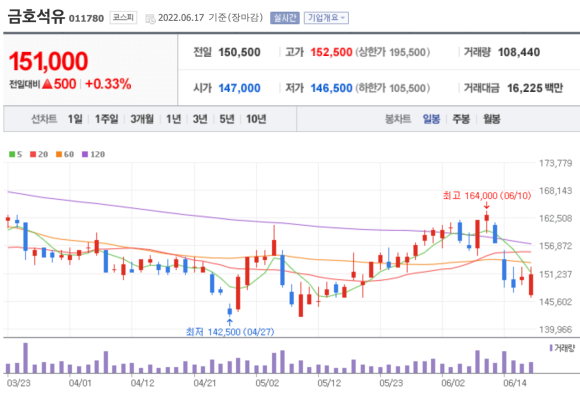The width and height of the screenshot is (580, 393).
Task: Click the 04/21 date axis label
Action: pos(205,383)
